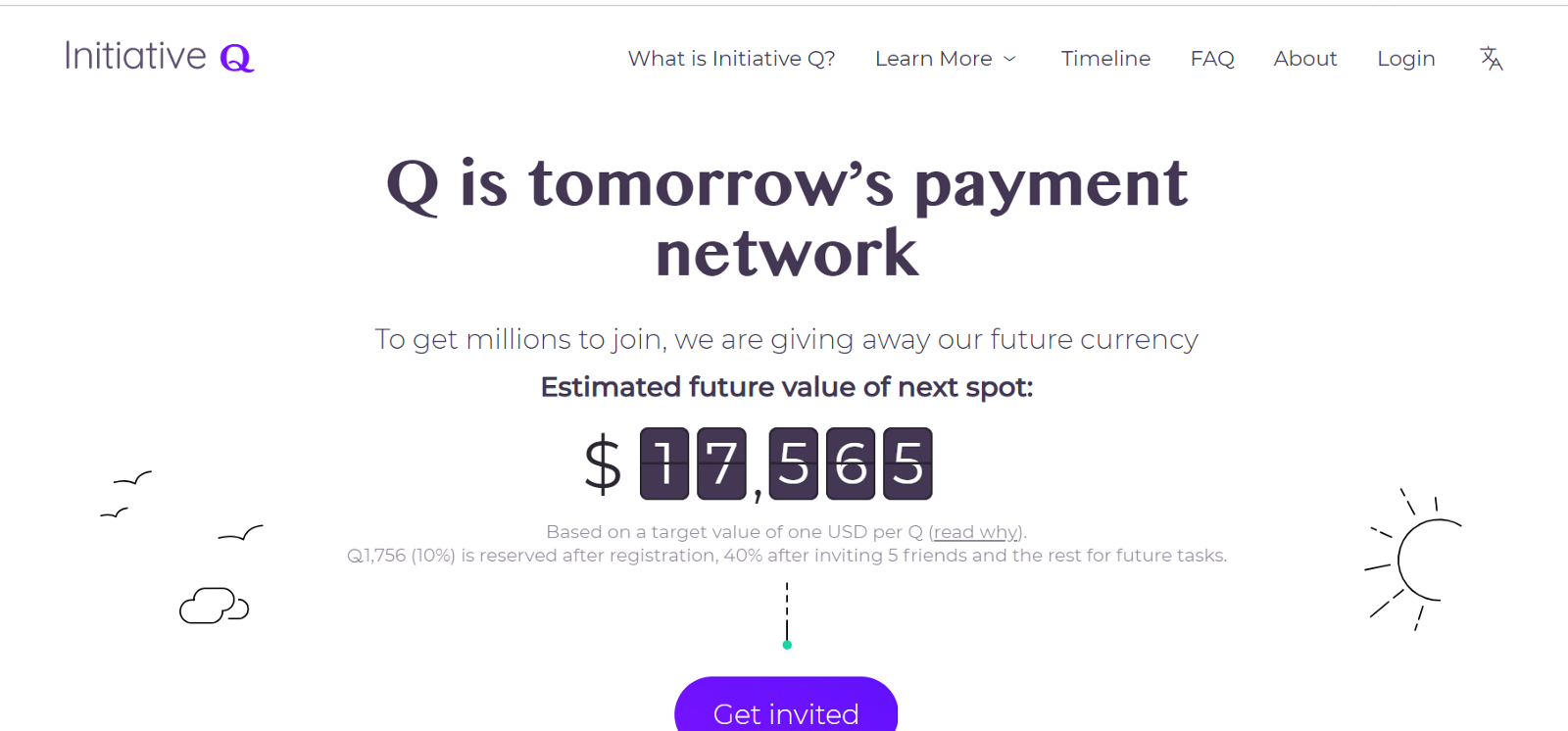Image resolution: width=1568 pixels, height=731 pixels.
Task: Go to the Timeline menu item
Action: pos(1105,59)
